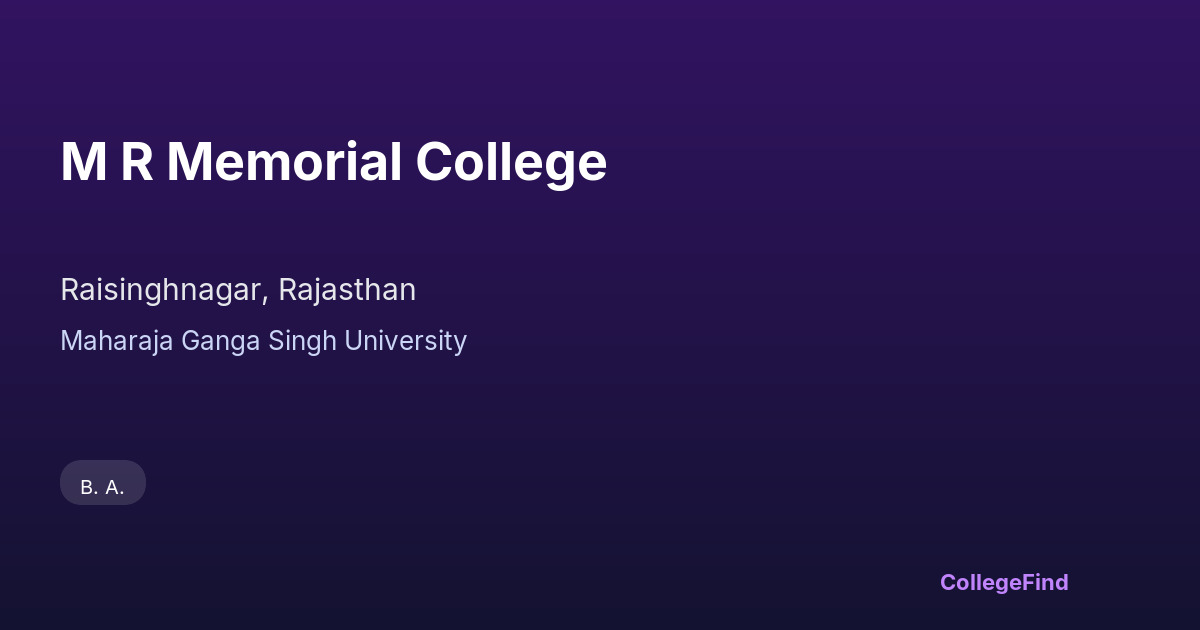Select the Rajasthan state name

[347, 290]
